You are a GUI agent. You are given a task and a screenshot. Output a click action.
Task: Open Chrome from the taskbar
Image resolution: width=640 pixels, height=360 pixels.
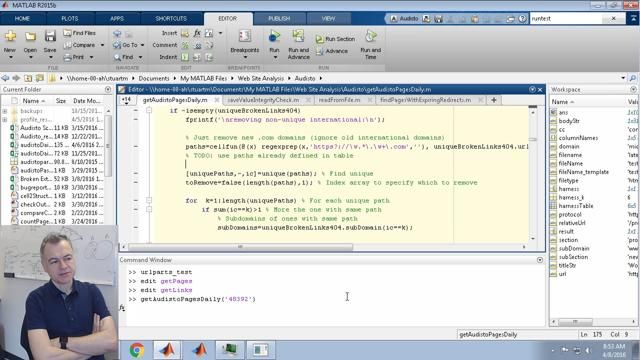click(x=137, y=350)
